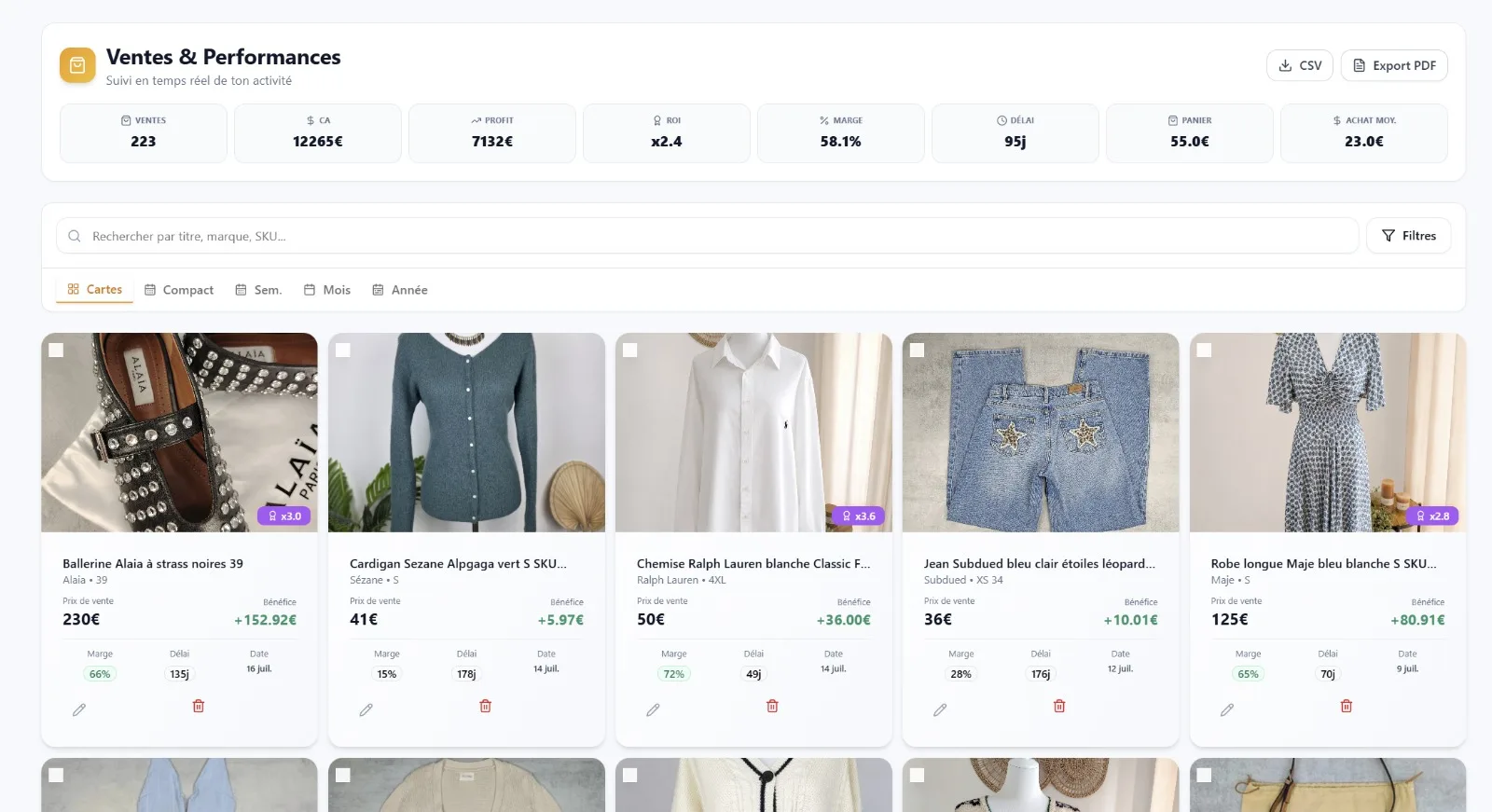1492x812 pixels.
Task: Click the 230€ prix de vente
Action: tap(81, 619)
